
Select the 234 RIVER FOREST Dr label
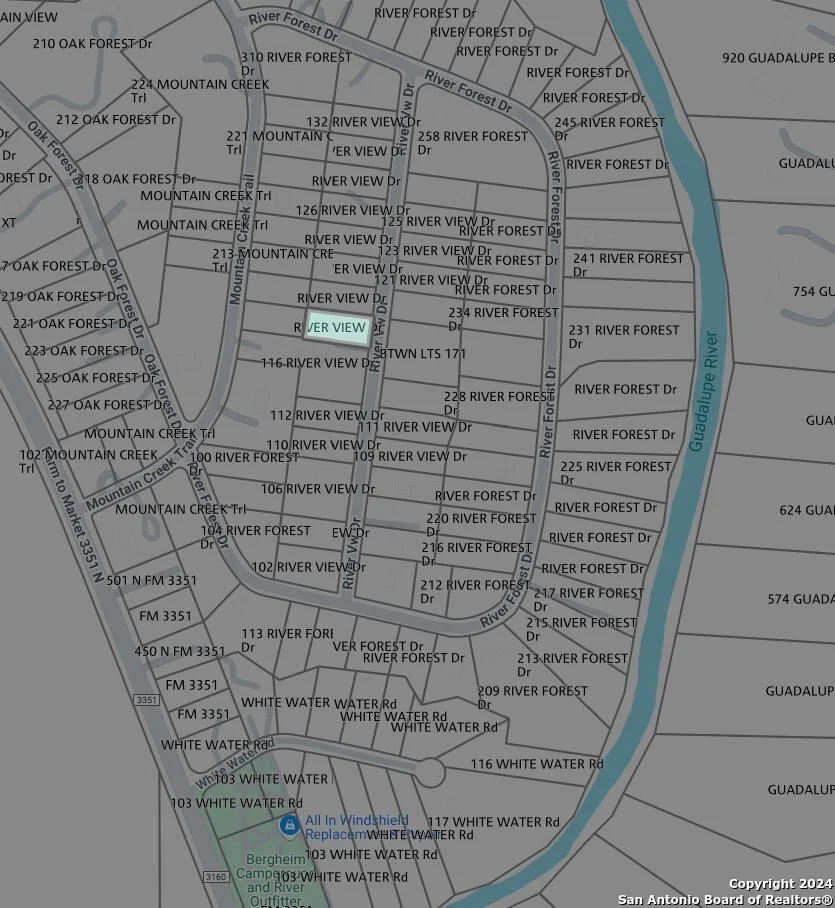[503, 318]
